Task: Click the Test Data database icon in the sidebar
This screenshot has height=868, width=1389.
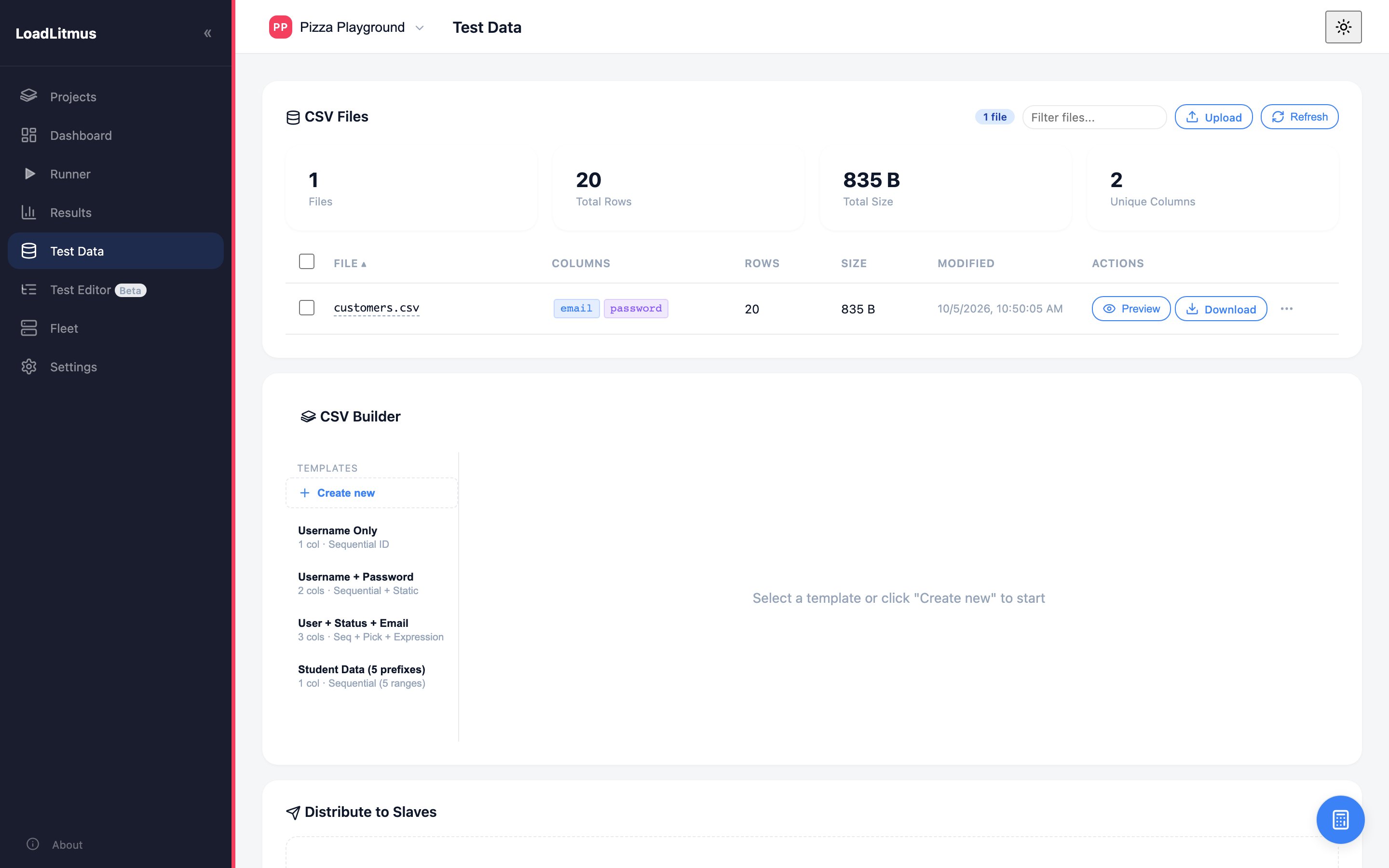Action: (x=29, y=251)
